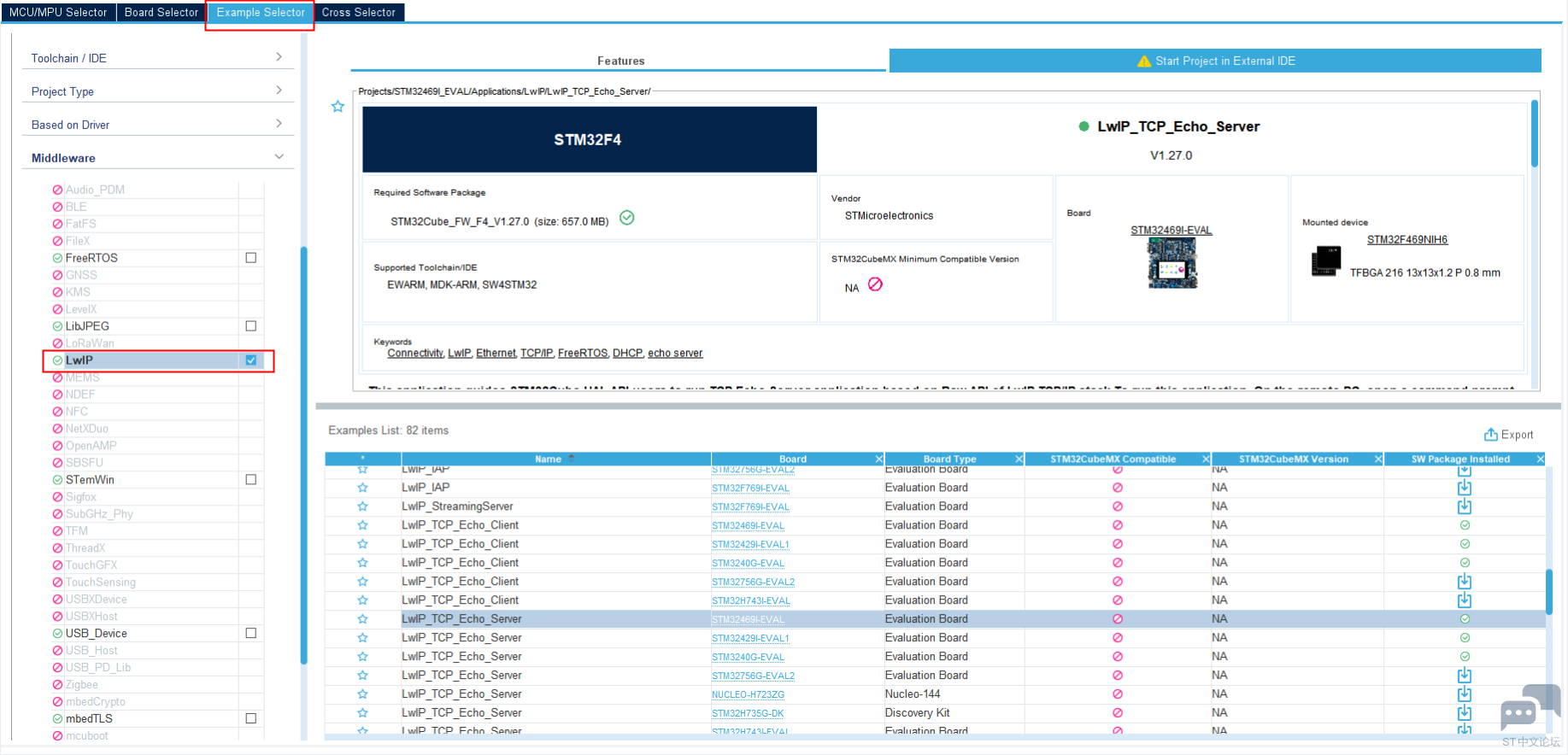Click the warning icon on Start Project button
This screenshot has height=755, width=1568.
click(1144, 61)
